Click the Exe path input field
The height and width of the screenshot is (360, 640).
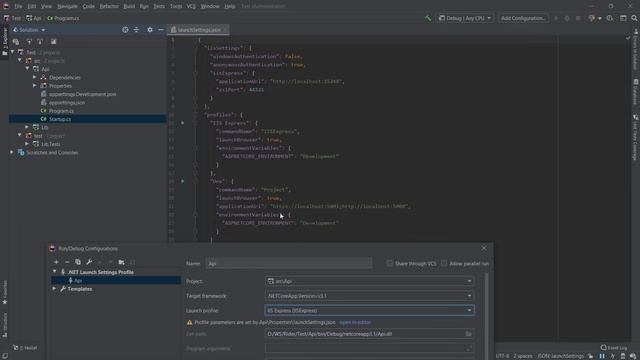coord(369,334)
